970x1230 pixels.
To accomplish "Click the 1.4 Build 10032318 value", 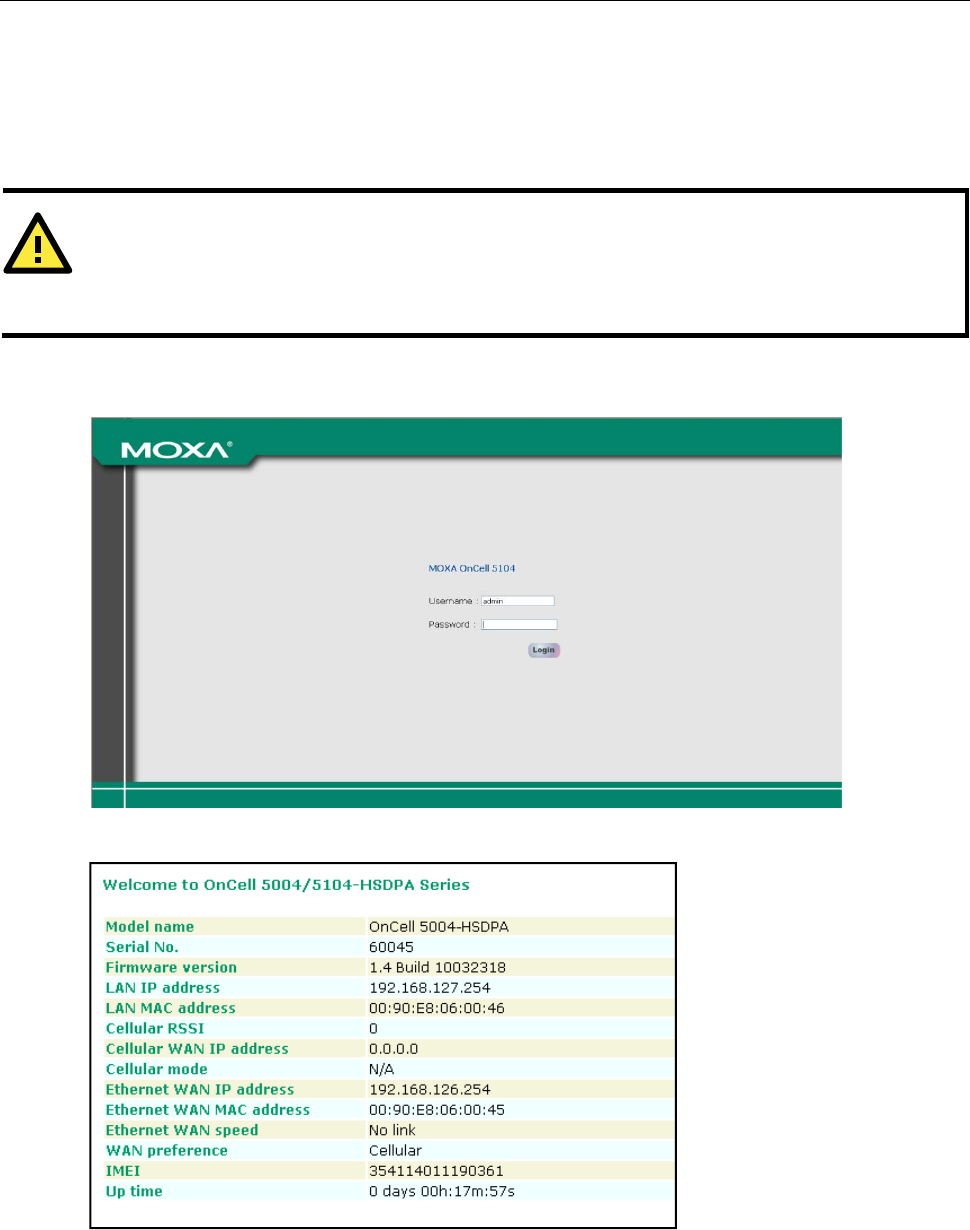I will pyautogui.click(x=437, y=967).
